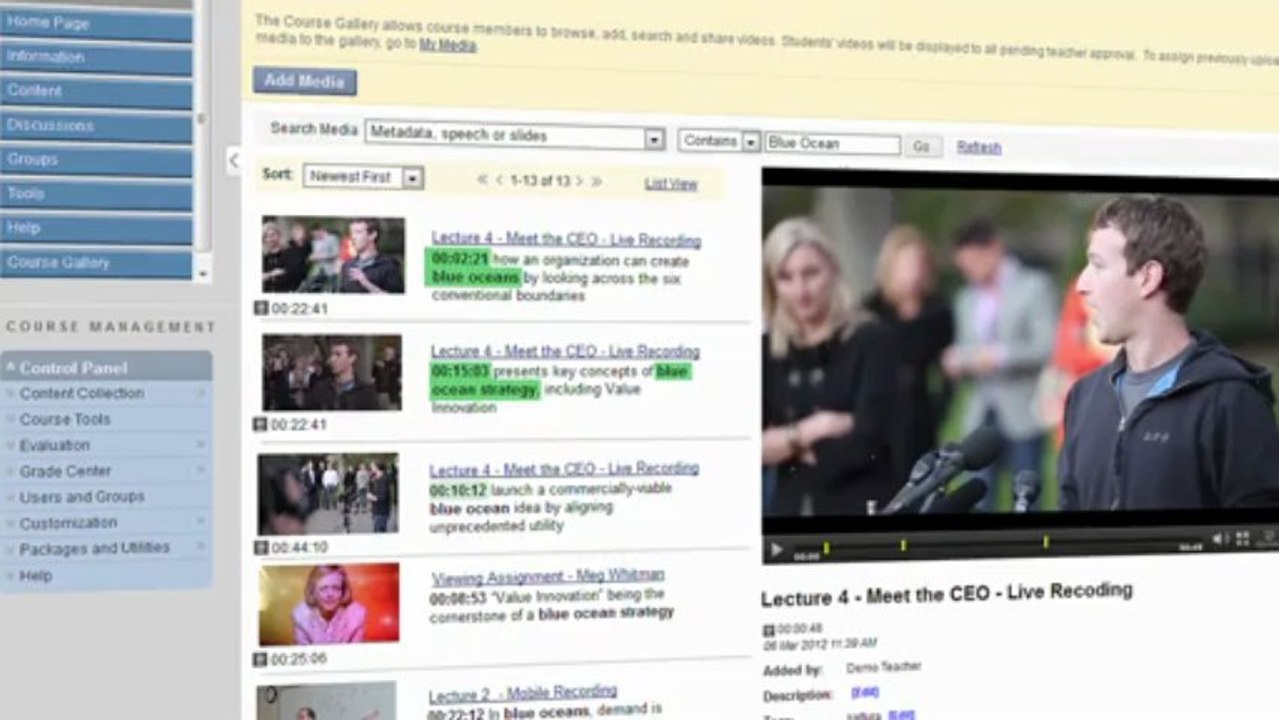This screenshot has height=720, width=1279.
Task: Switch to List View
Action: [x=670, y=184]
